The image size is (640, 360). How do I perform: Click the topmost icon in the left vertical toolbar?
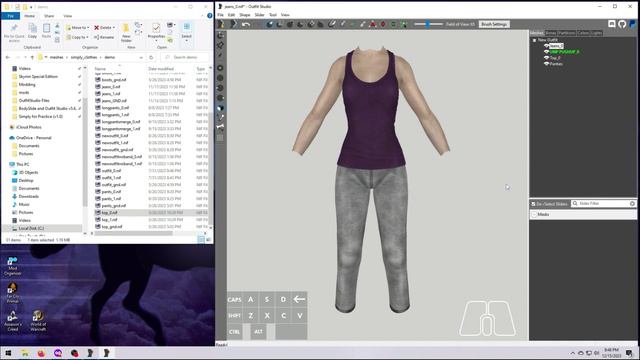(x=220, y=36)
